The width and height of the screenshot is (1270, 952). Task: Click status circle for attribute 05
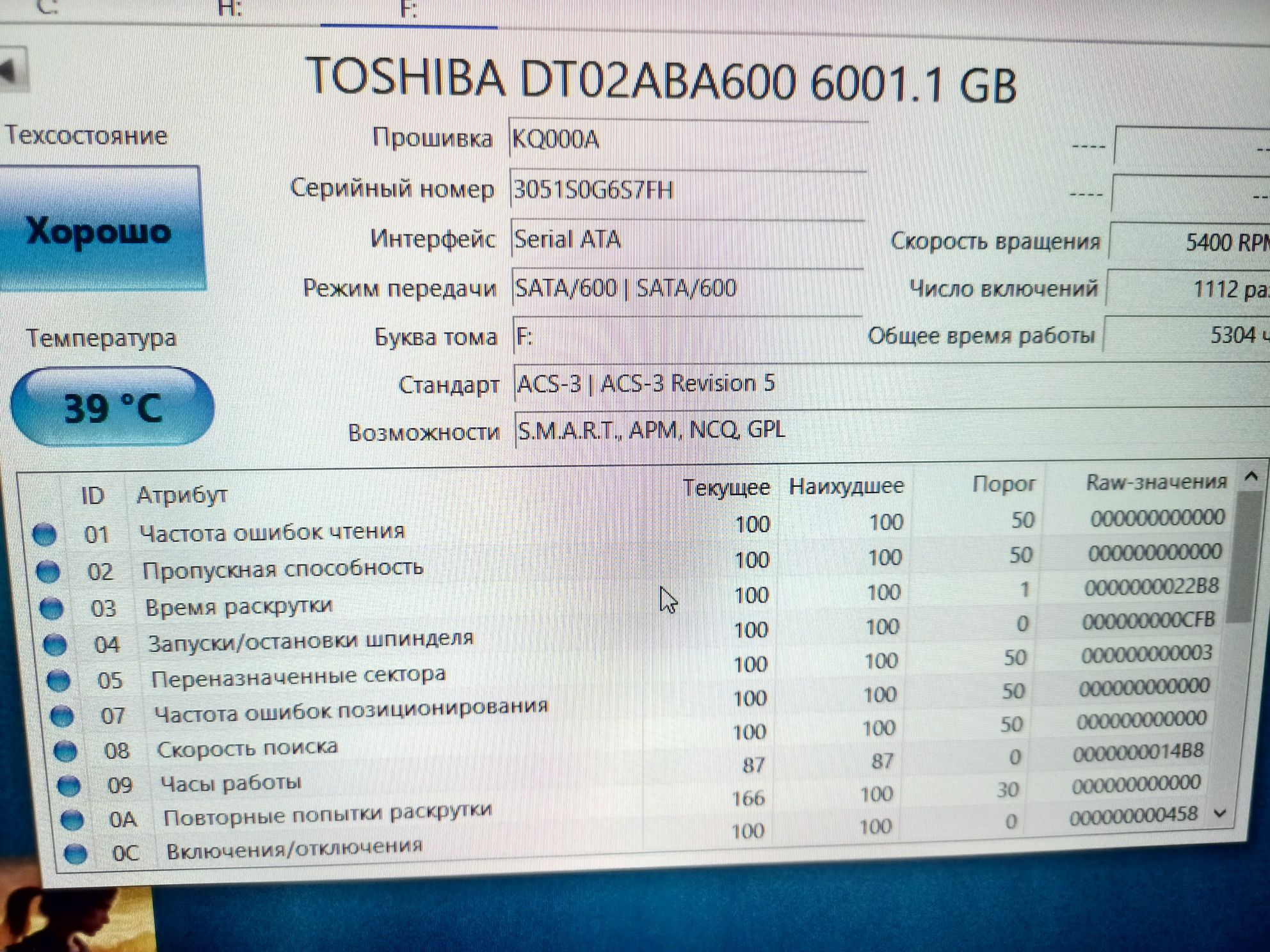(x=58, y=680)
